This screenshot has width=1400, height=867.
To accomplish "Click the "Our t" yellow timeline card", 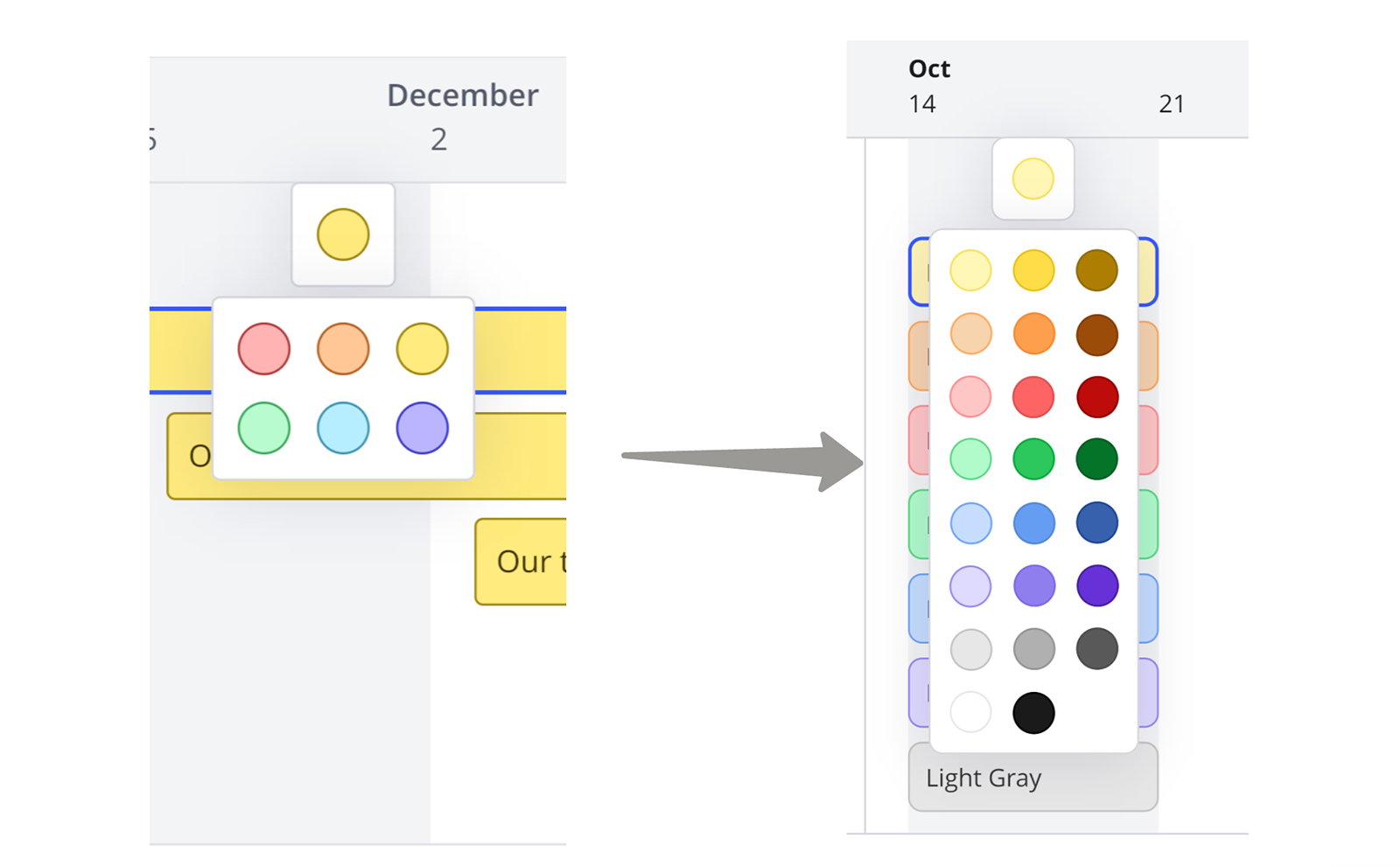I will coord(523,561).
